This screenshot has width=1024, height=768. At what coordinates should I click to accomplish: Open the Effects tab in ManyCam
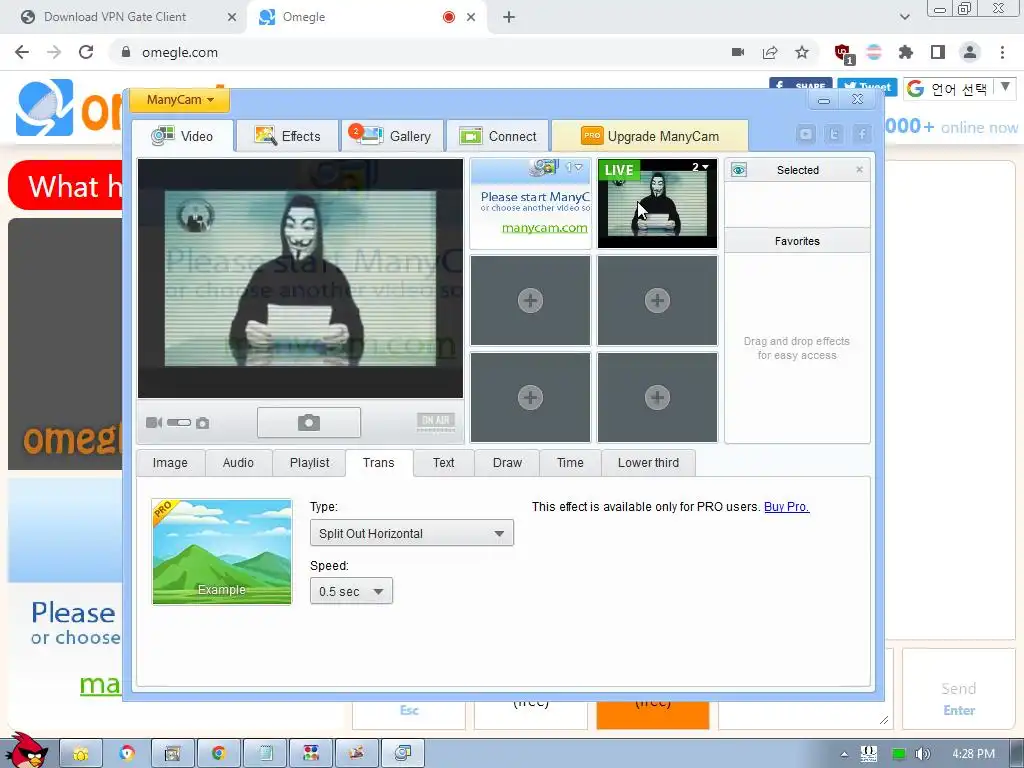(x=287, y=136)
